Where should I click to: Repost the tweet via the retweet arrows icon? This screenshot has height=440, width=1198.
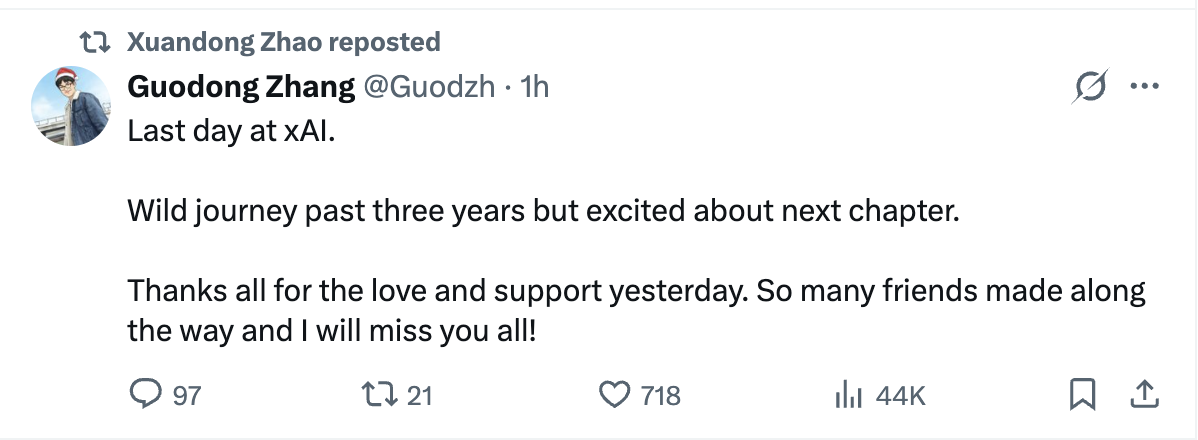pos(382,395)
